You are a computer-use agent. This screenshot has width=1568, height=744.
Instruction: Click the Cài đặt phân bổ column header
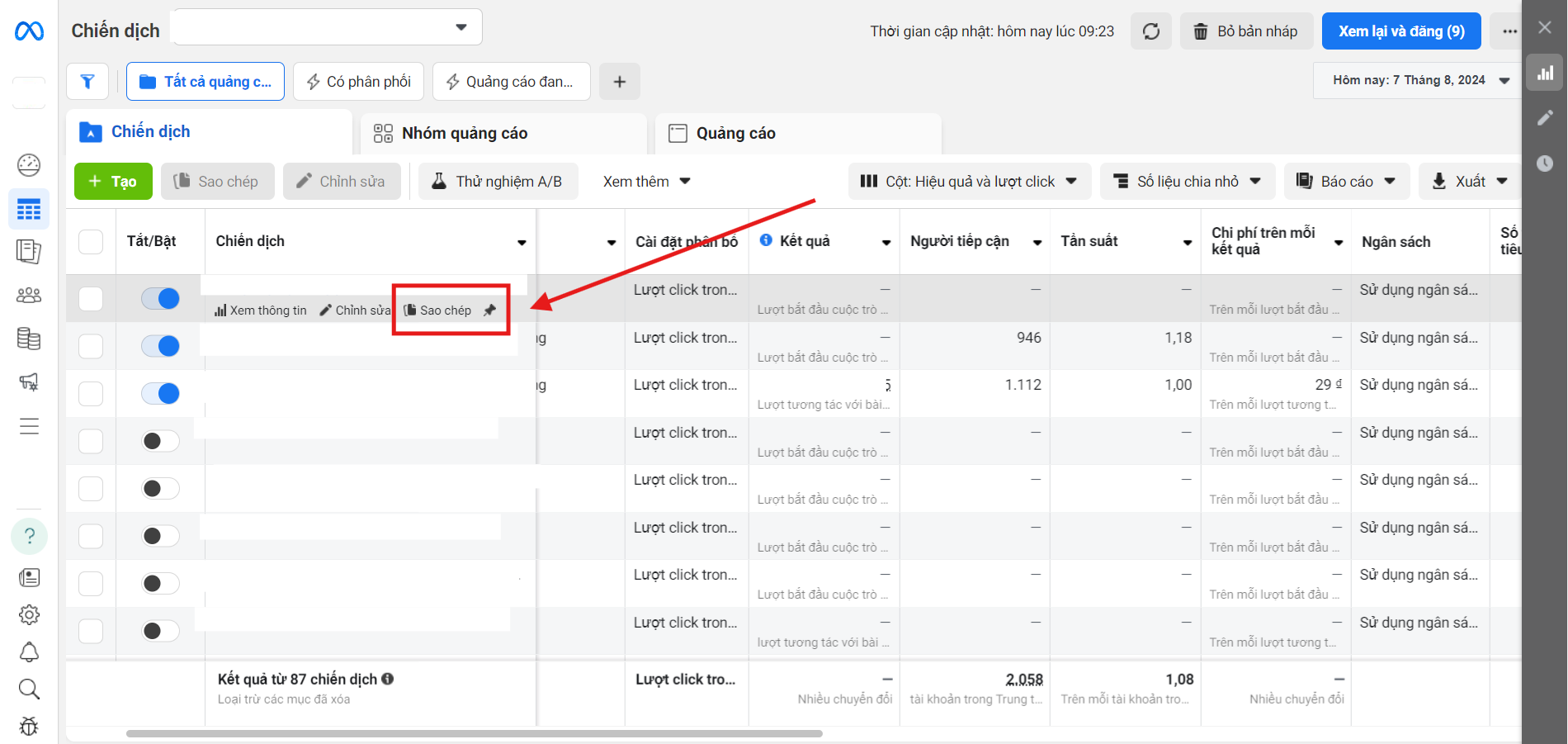[687, 242]
